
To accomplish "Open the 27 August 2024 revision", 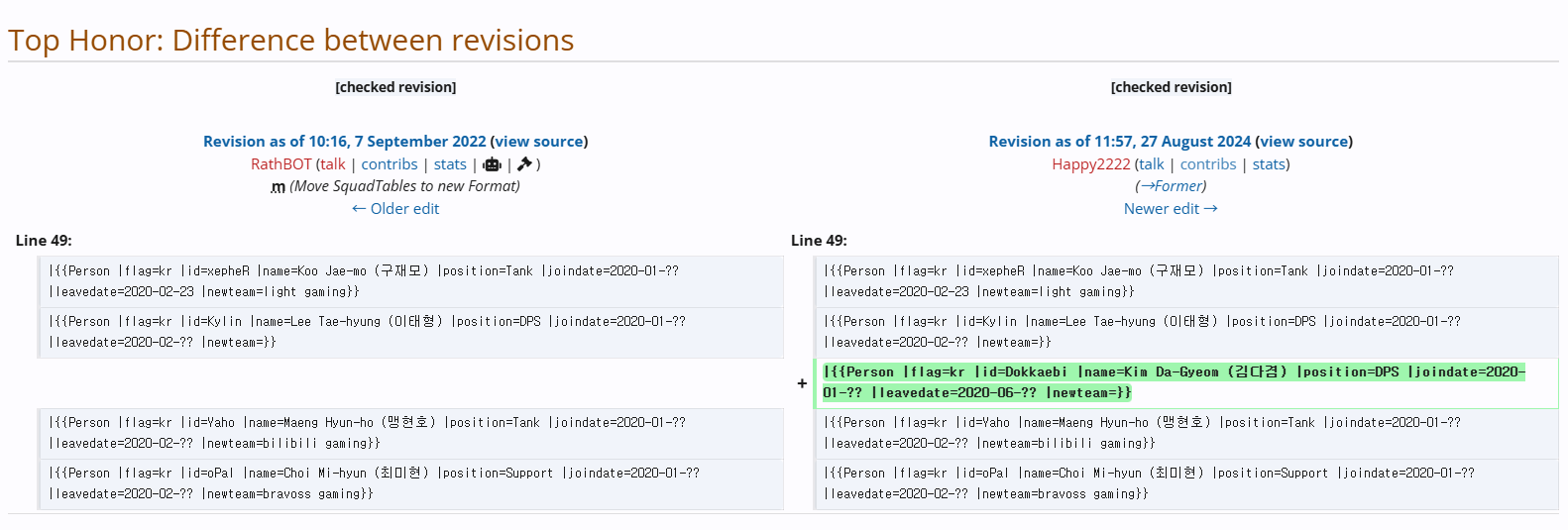I will [x=1119, y=142].
